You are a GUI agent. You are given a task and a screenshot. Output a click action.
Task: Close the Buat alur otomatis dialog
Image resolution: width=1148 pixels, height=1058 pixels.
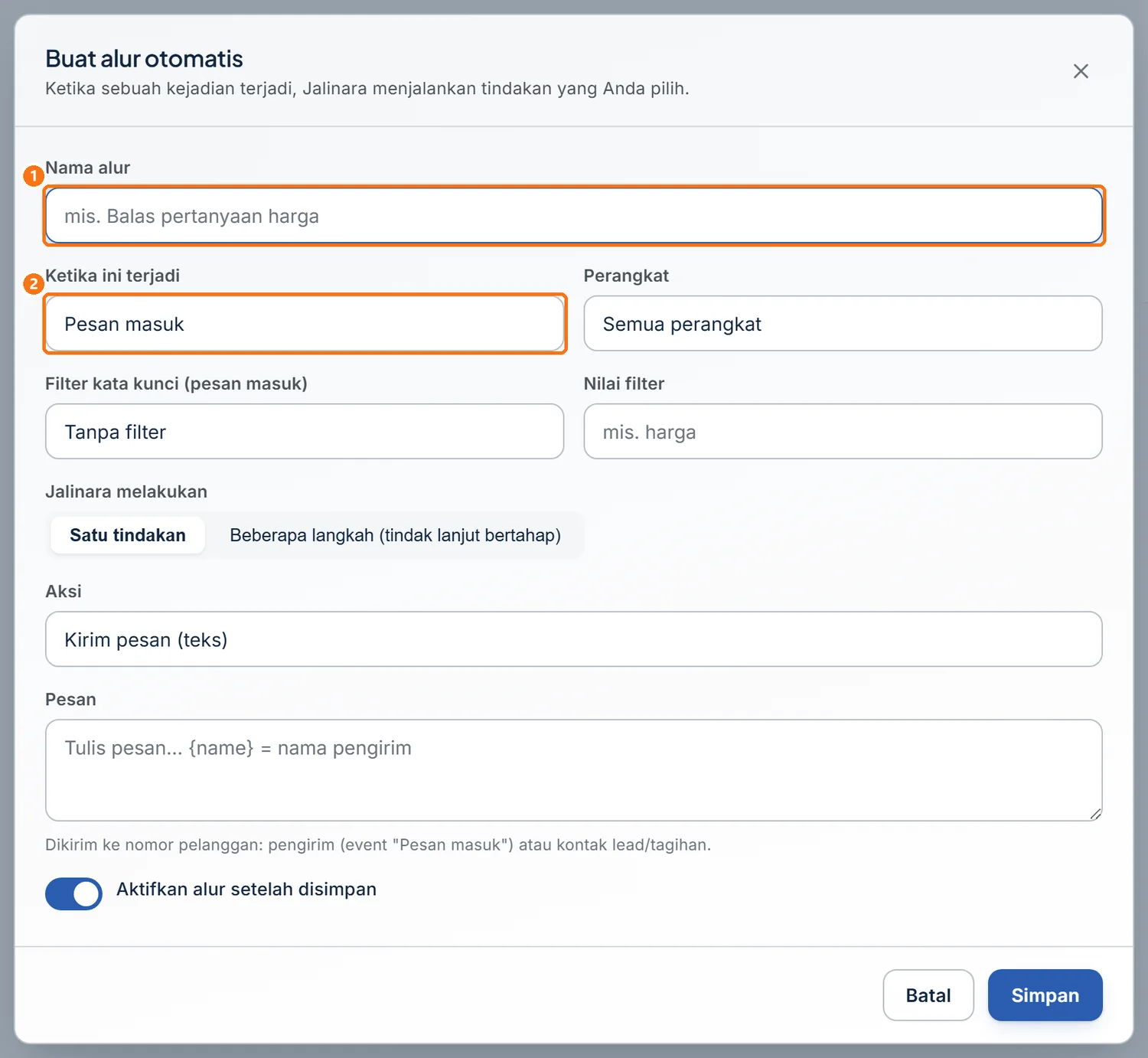(1081, 71)
